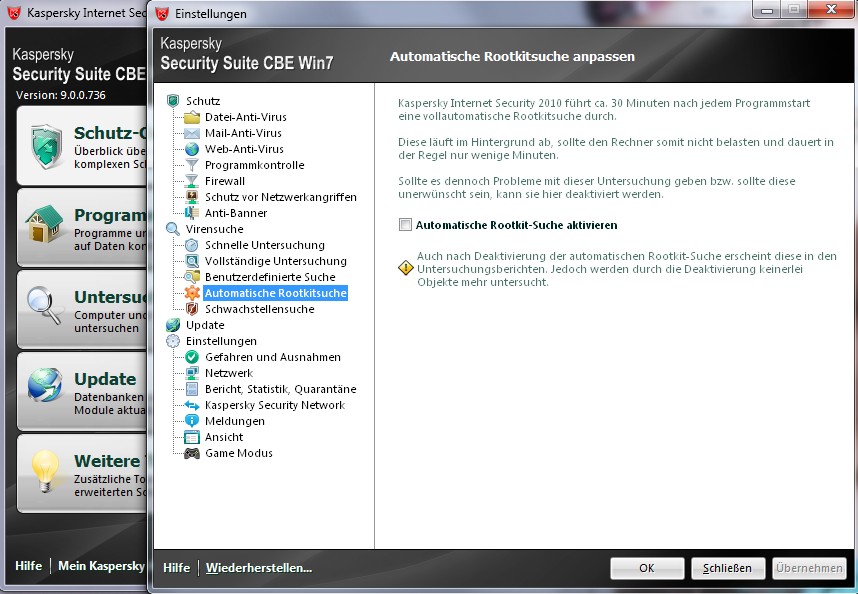Open Meldungen settings entry
Viewport: 858px width, 594px height.
click(x=235, y=421)
